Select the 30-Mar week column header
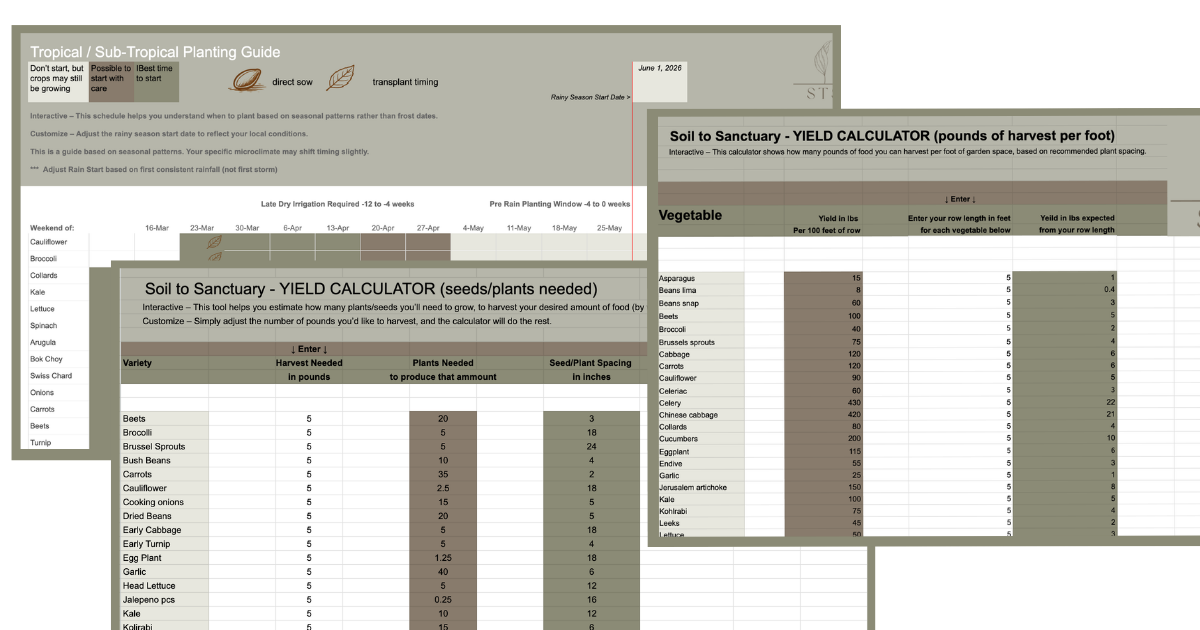 (x=247, y=228)
